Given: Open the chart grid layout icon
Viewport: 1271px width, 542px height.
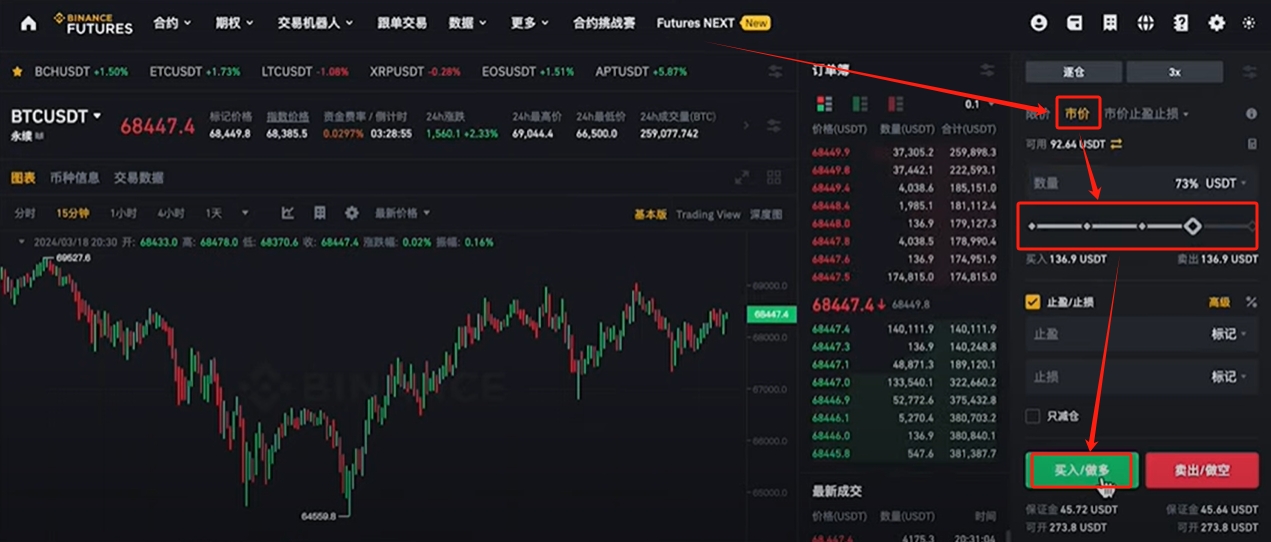Looking at the screenshot, I should tap(774, 177).
